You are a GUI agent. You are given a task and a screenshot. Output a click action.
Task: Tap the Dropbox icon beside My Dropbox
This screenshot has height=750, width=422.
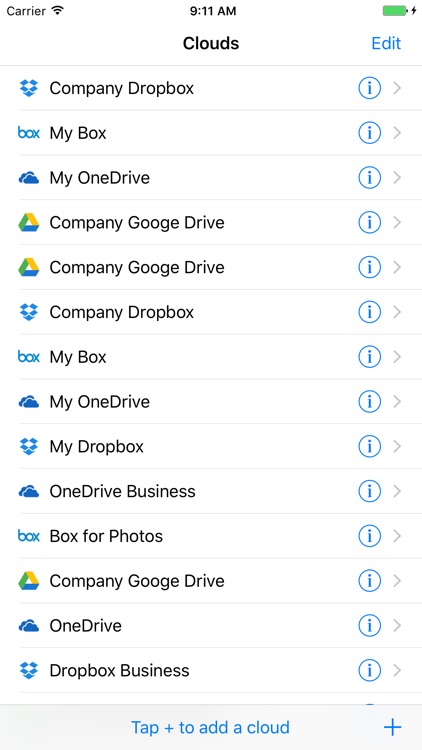(29, 447)
